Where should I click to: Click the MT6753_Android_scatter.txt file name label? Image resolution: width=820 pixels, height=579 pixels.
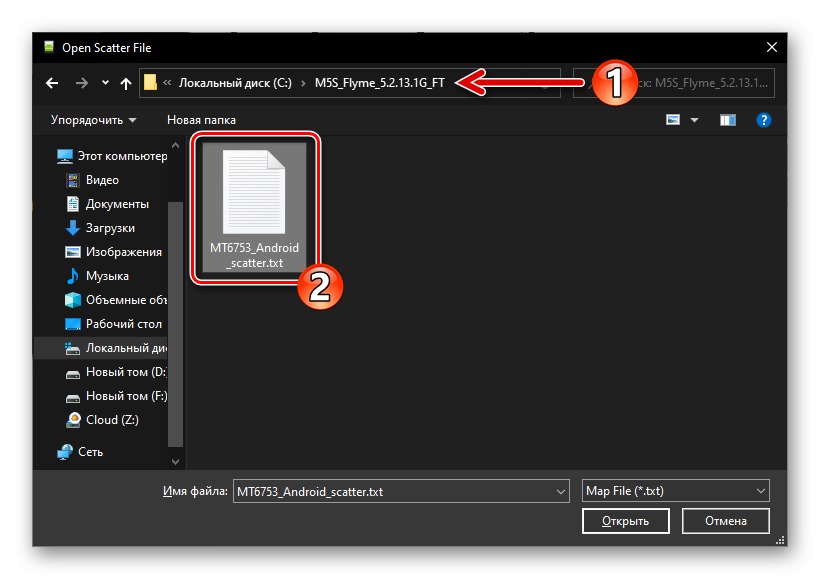(x=254, y=255)
